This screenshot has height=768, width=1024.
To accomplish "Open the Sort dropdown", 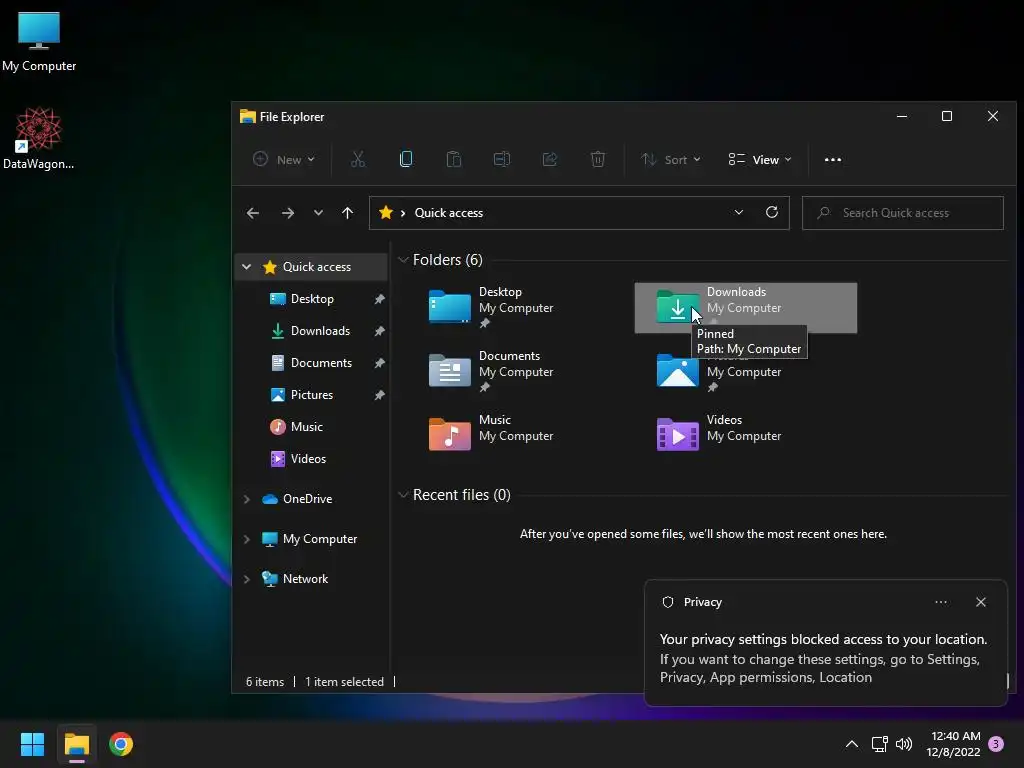I will pos(671,159).
